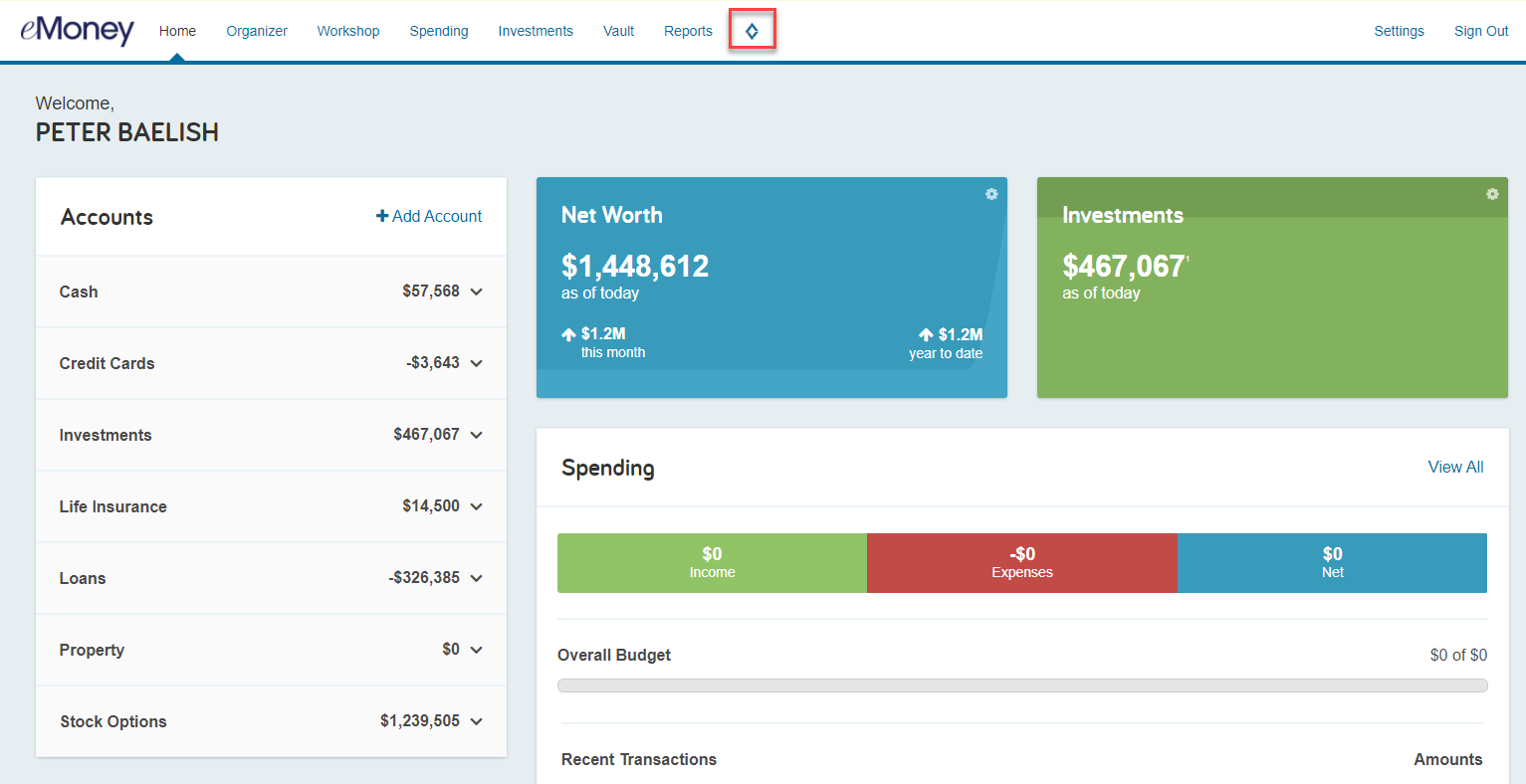Click the $1,448,612 net worth value
The width and height of the screenshot is (1526, 784).
click(635, 266)
